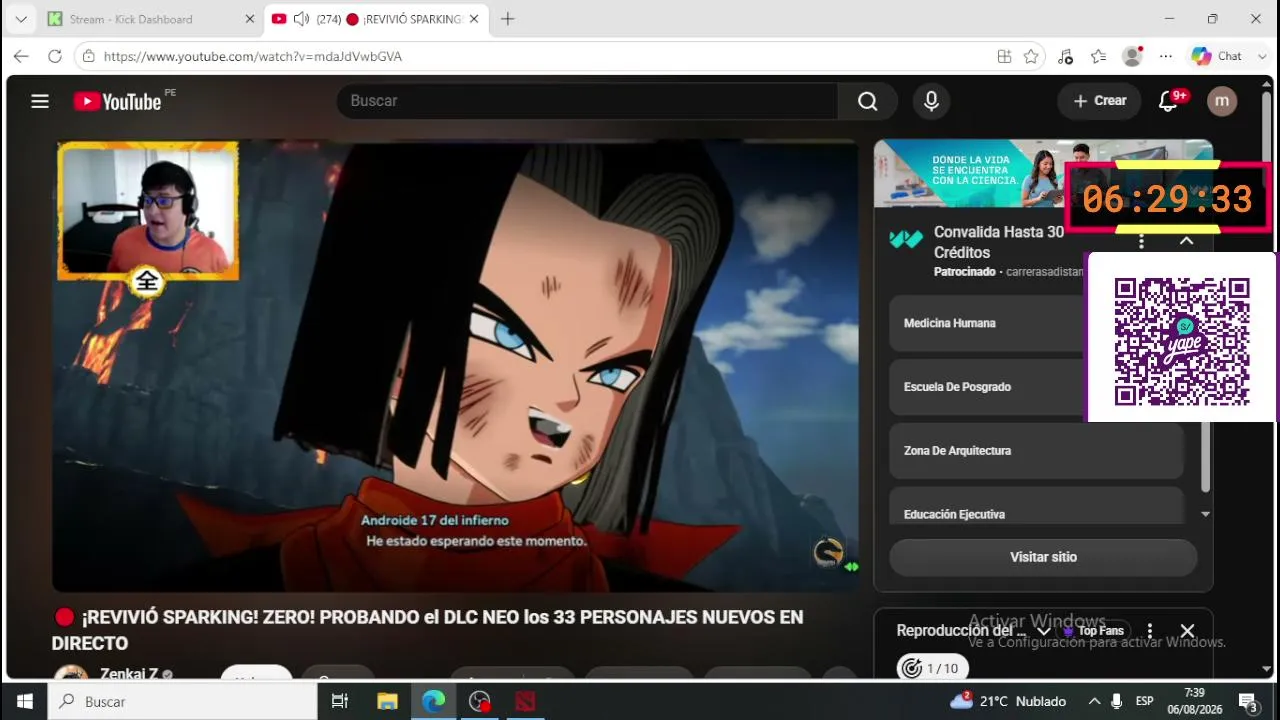
Task: Click the system tray microphone icon
Action: click(1117, 701)
